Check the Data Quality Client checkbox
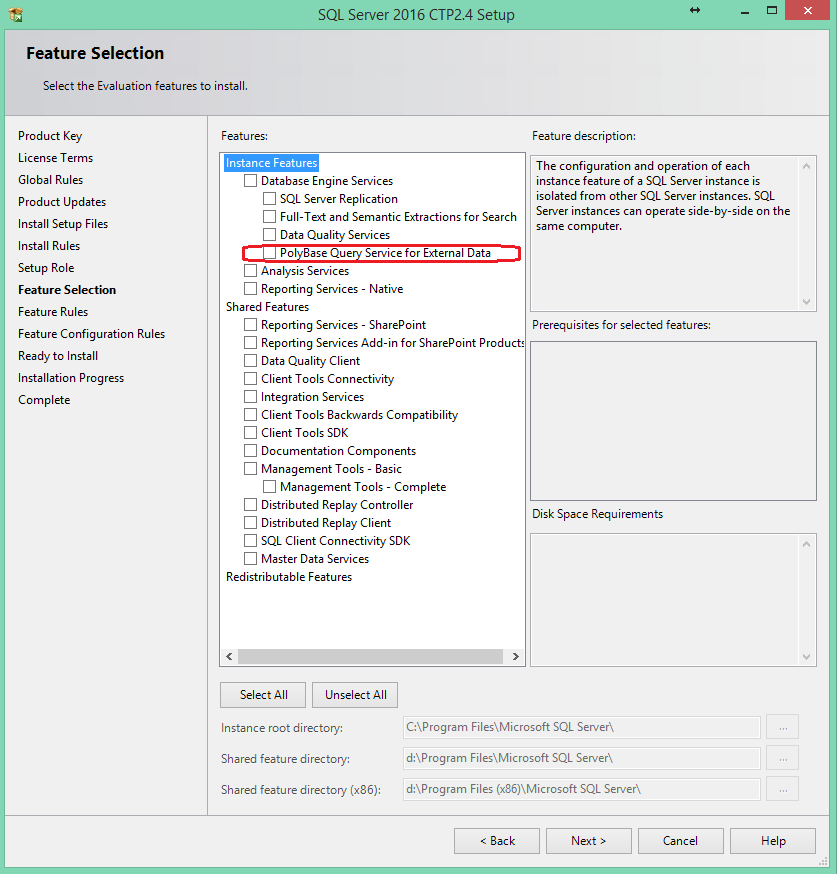 [x=251, y=361]
